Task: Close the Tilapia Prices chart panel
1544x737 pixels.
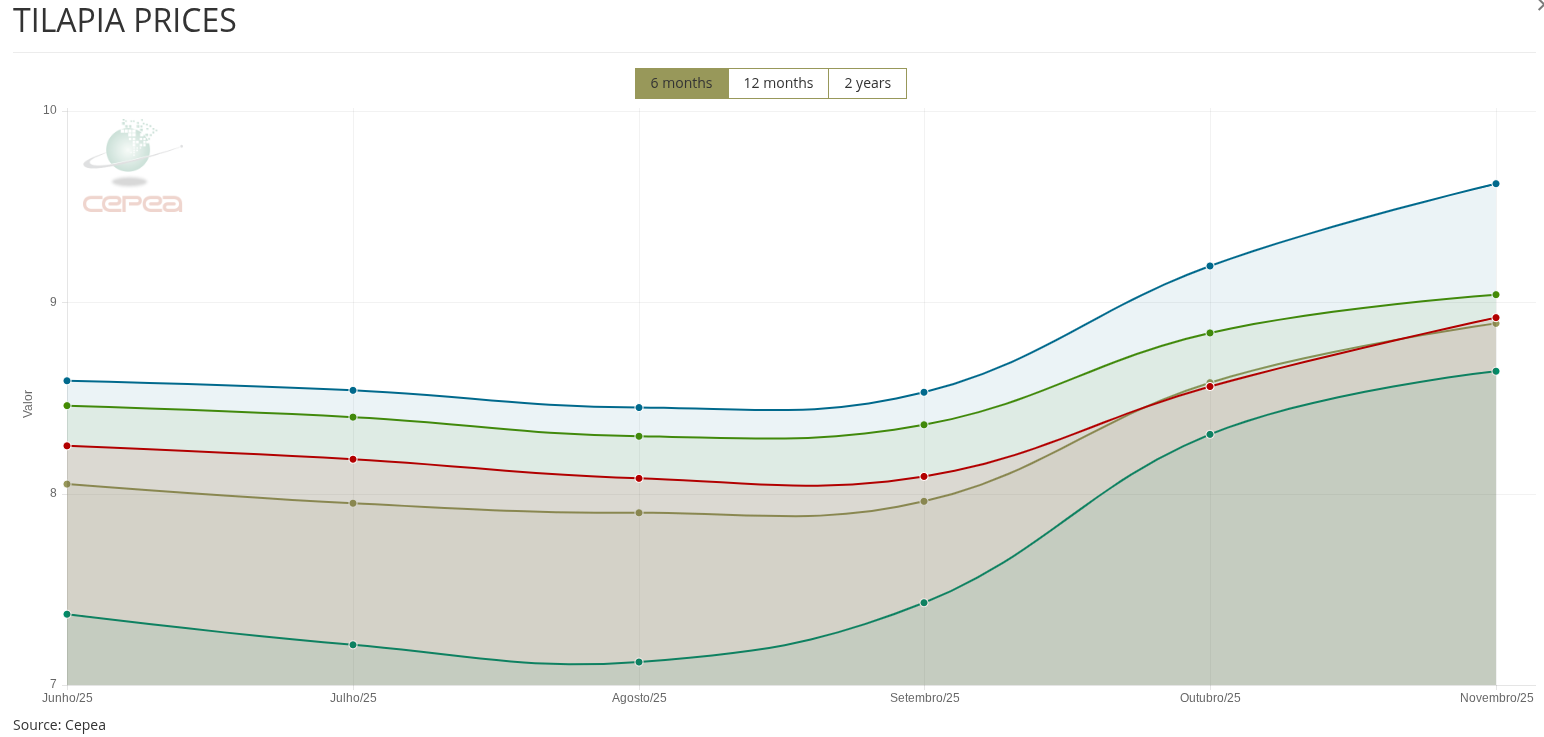Action: click(1539, 6)
